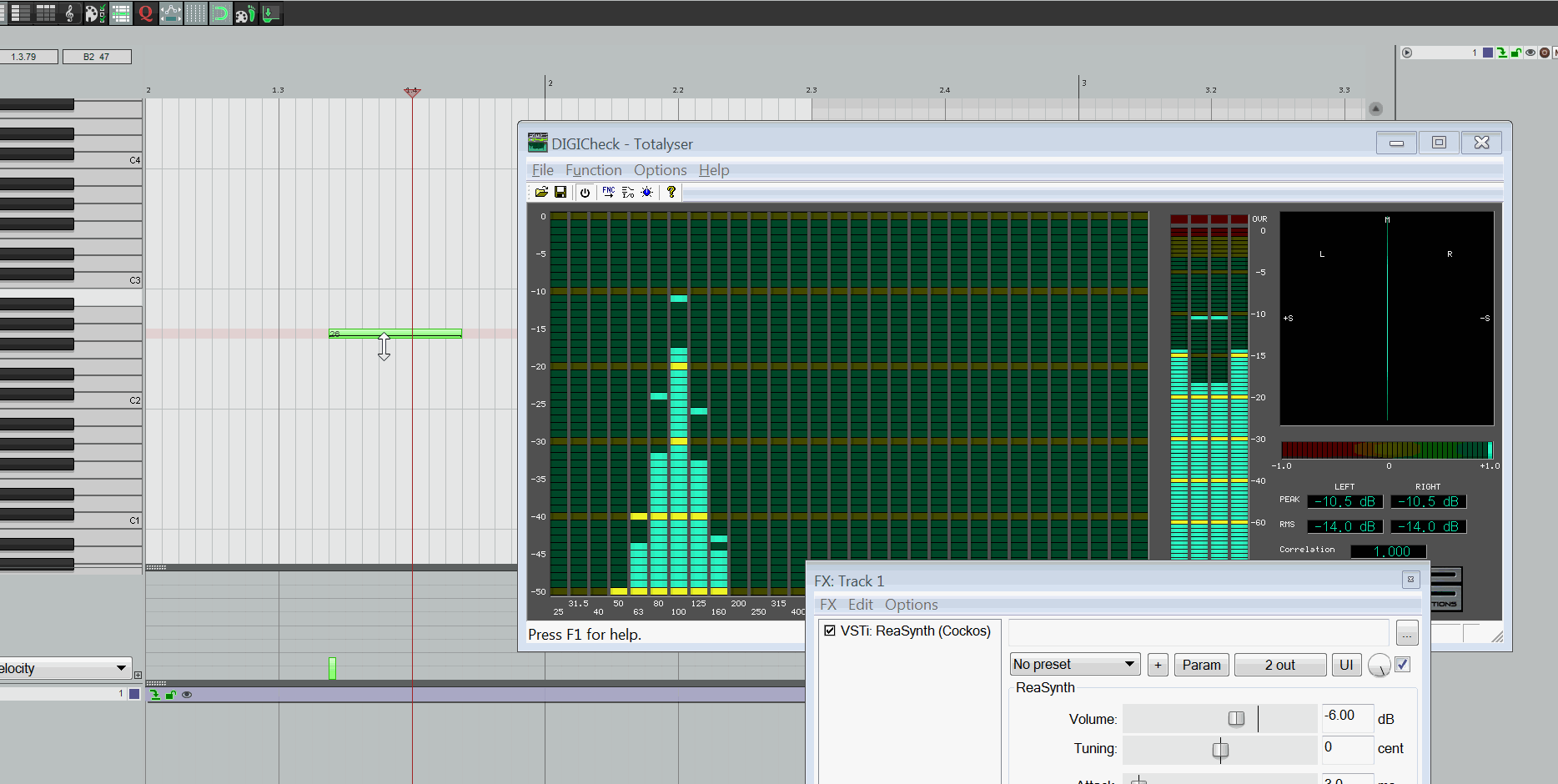
Task: Click the power icon in DIGICheck toolbar
Action: coord(585,193)
